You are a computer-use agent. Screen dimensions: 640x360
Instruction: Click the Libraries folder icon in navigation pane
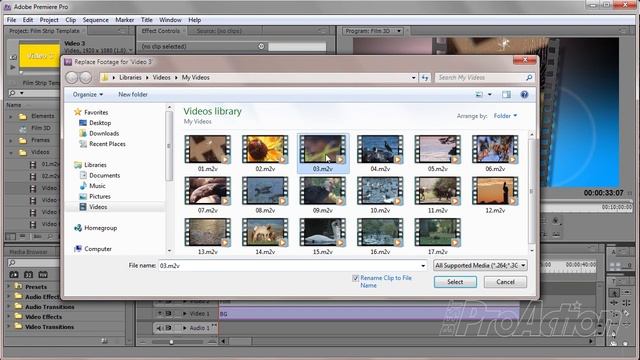pos(78,165)
